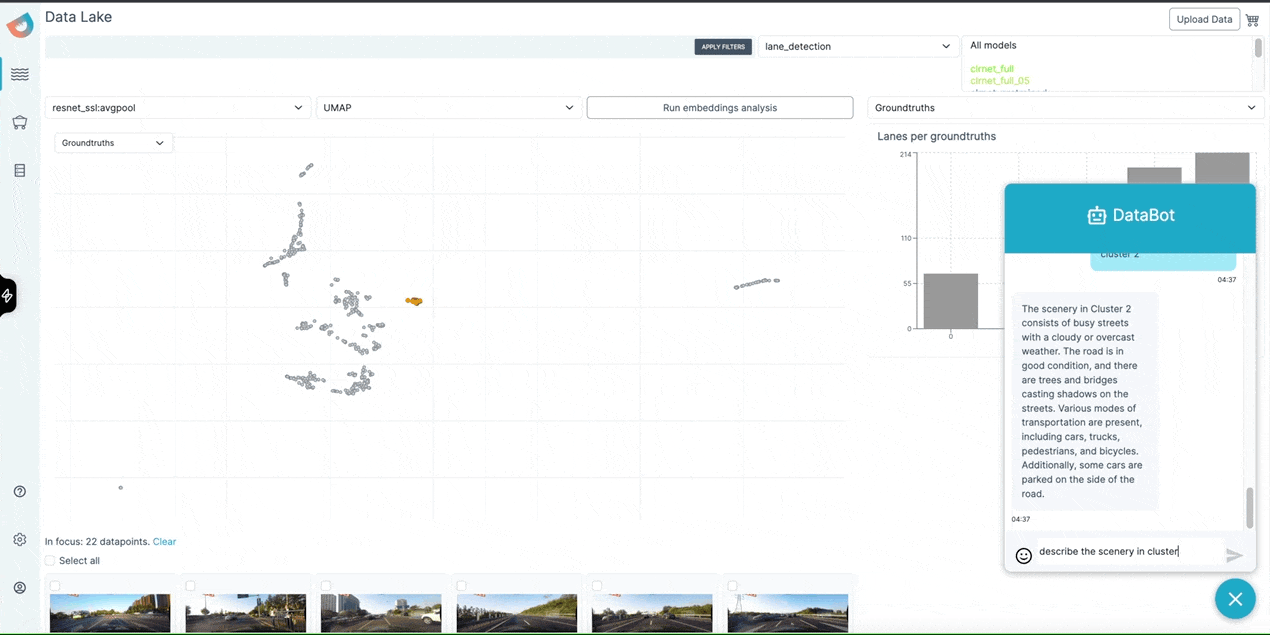Check the second image thumbnail checkbox
The image size is (1270, 635).
tap(191, 586)
